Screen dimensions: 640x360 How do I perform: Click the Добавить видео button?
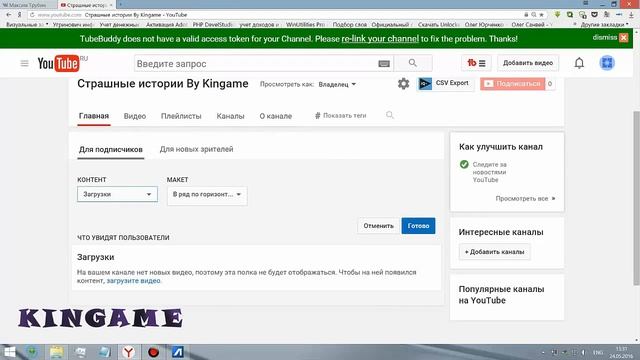click(528, 63)
